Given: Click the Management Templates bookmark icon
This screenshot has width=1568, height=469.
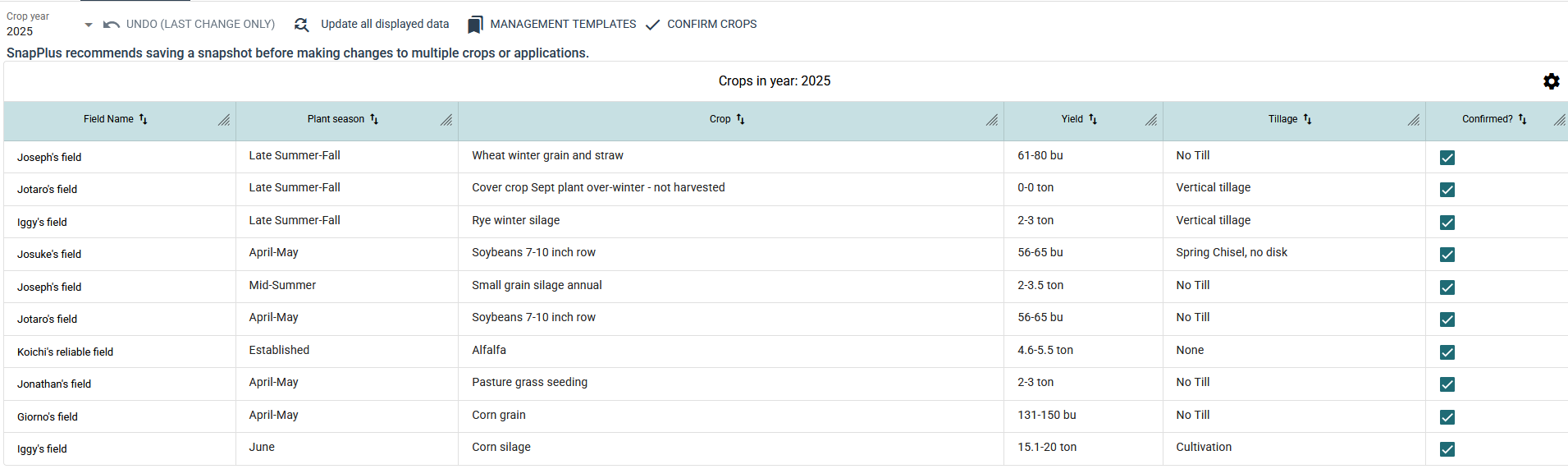Looking at the screenshot, I should 475,25.
